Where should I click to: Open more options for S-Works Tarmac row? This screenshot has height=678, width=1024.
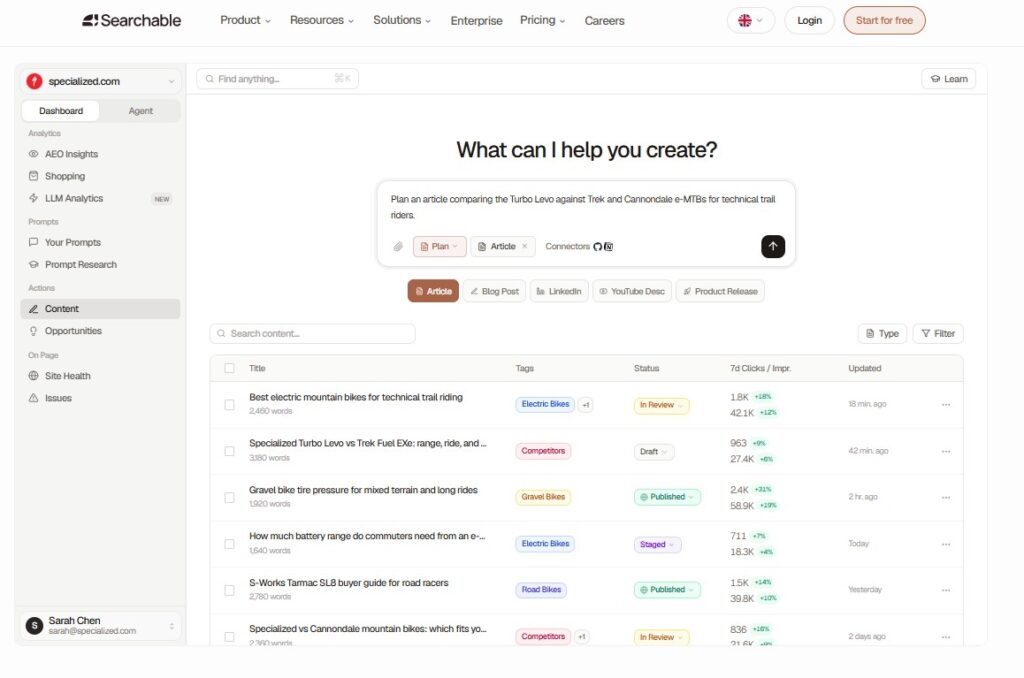(946, 590)
